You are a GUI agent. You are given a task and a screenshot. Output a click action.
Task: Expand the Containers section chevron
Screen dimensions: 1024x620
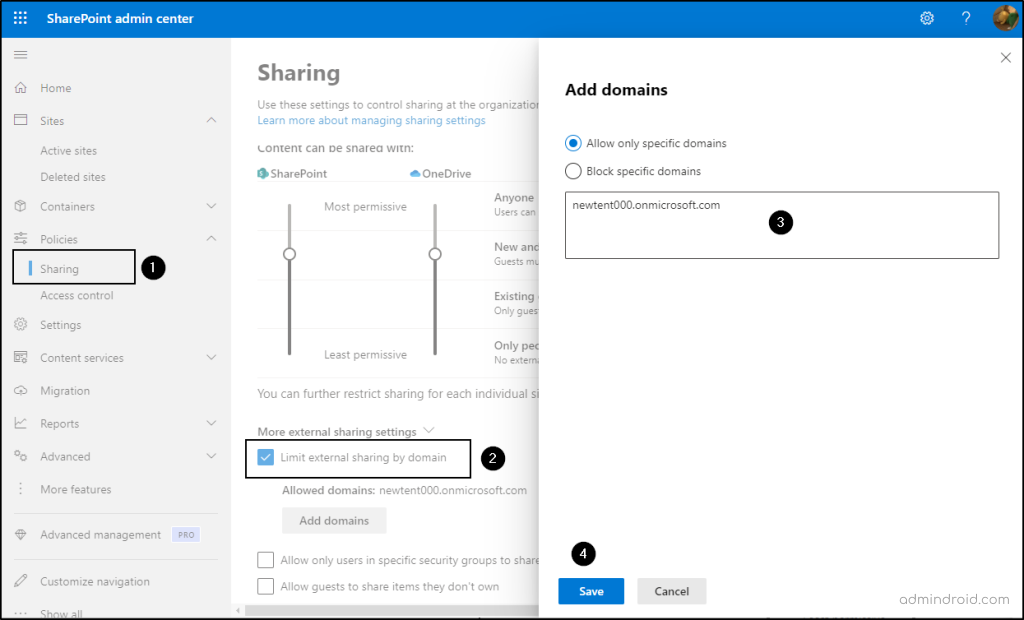pos(211,207)
